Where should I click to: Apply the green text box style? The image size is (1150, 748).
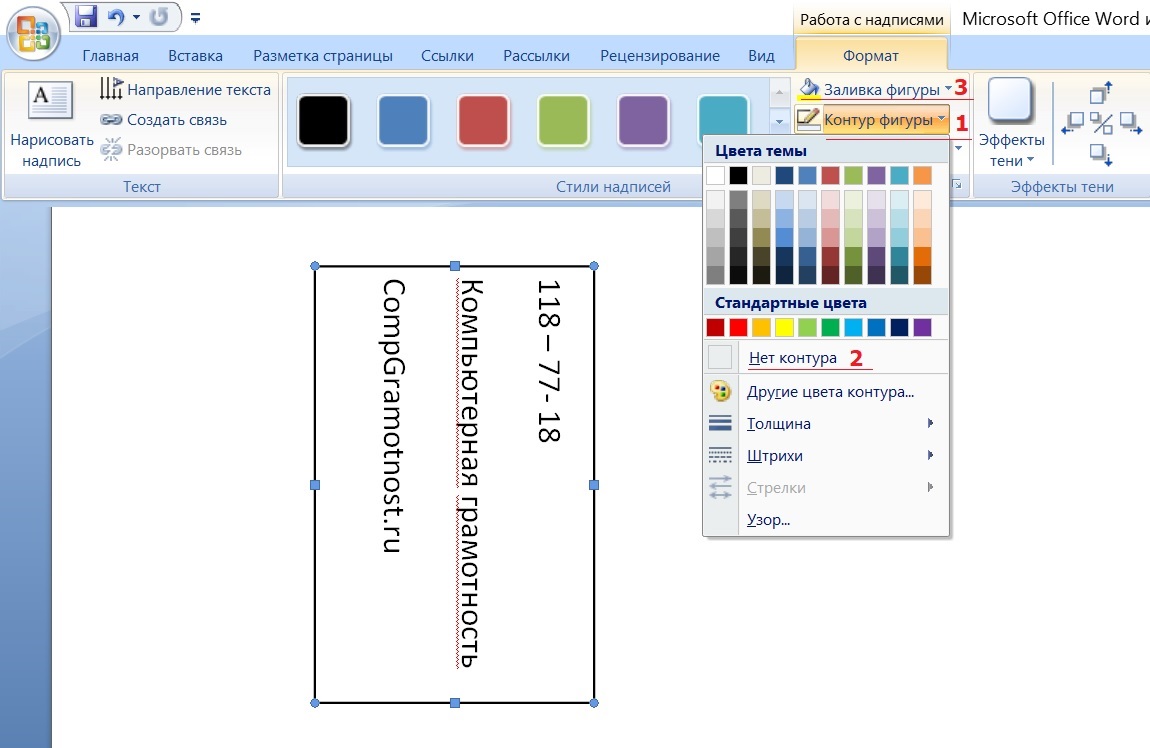point(563,120)
